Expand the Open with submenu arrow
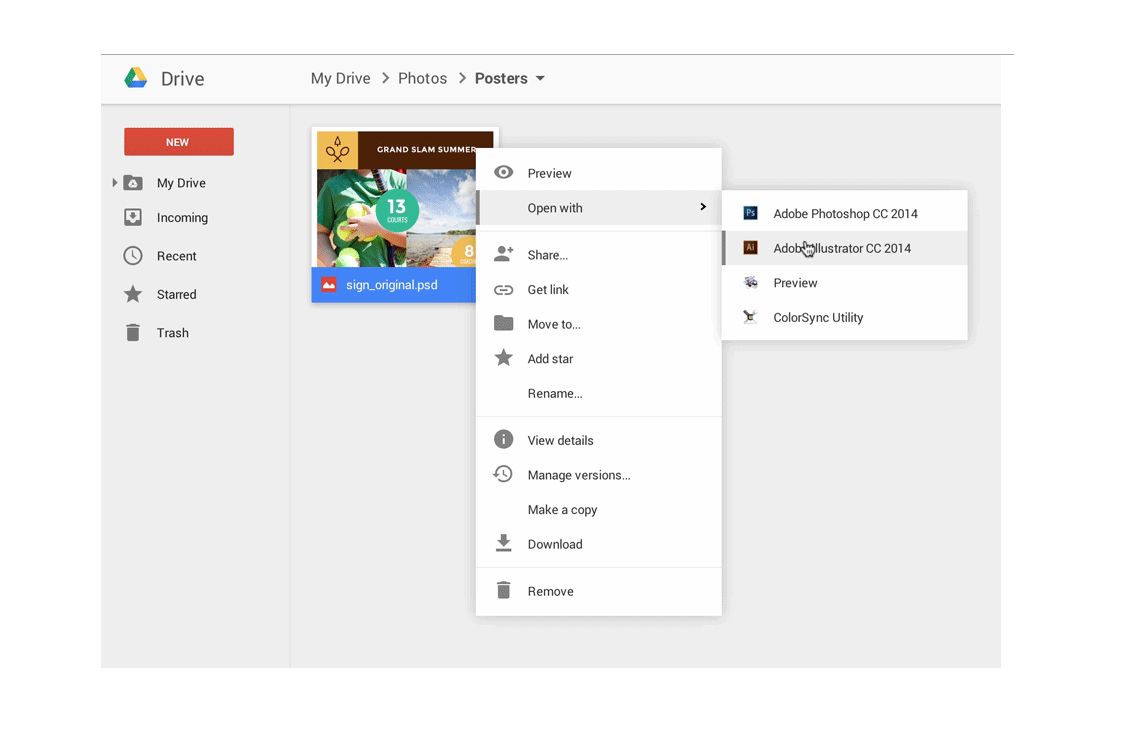The image size is (1127, 754). pos(703,207)
